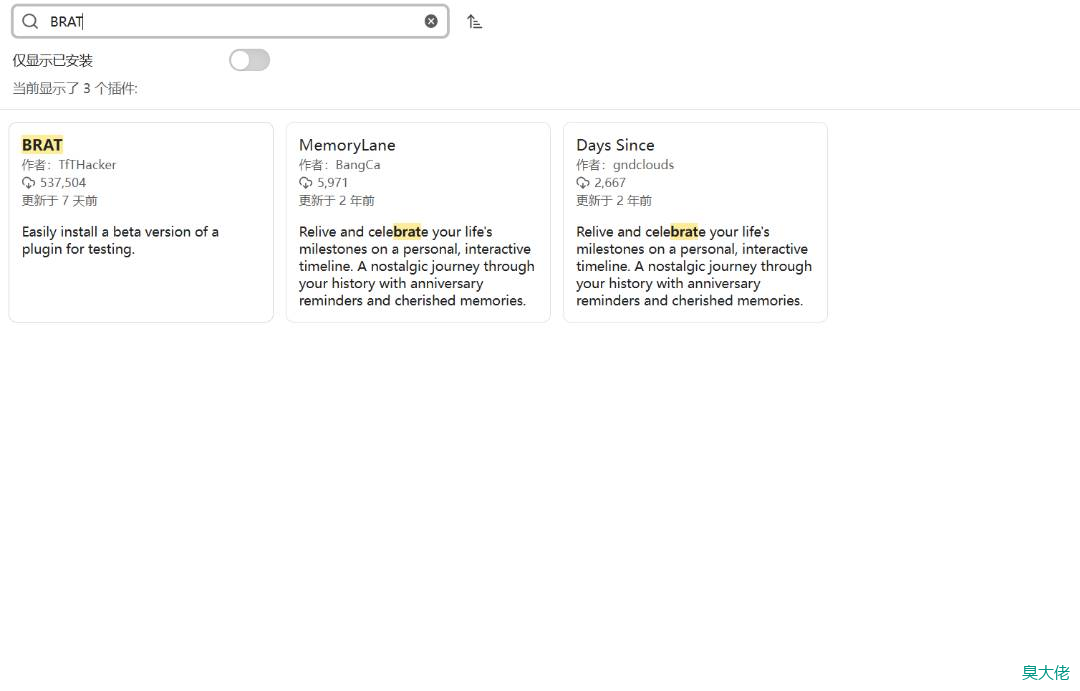Open the sort order options icon
This screenshot has height=691, width=1080.
point(474,21)
